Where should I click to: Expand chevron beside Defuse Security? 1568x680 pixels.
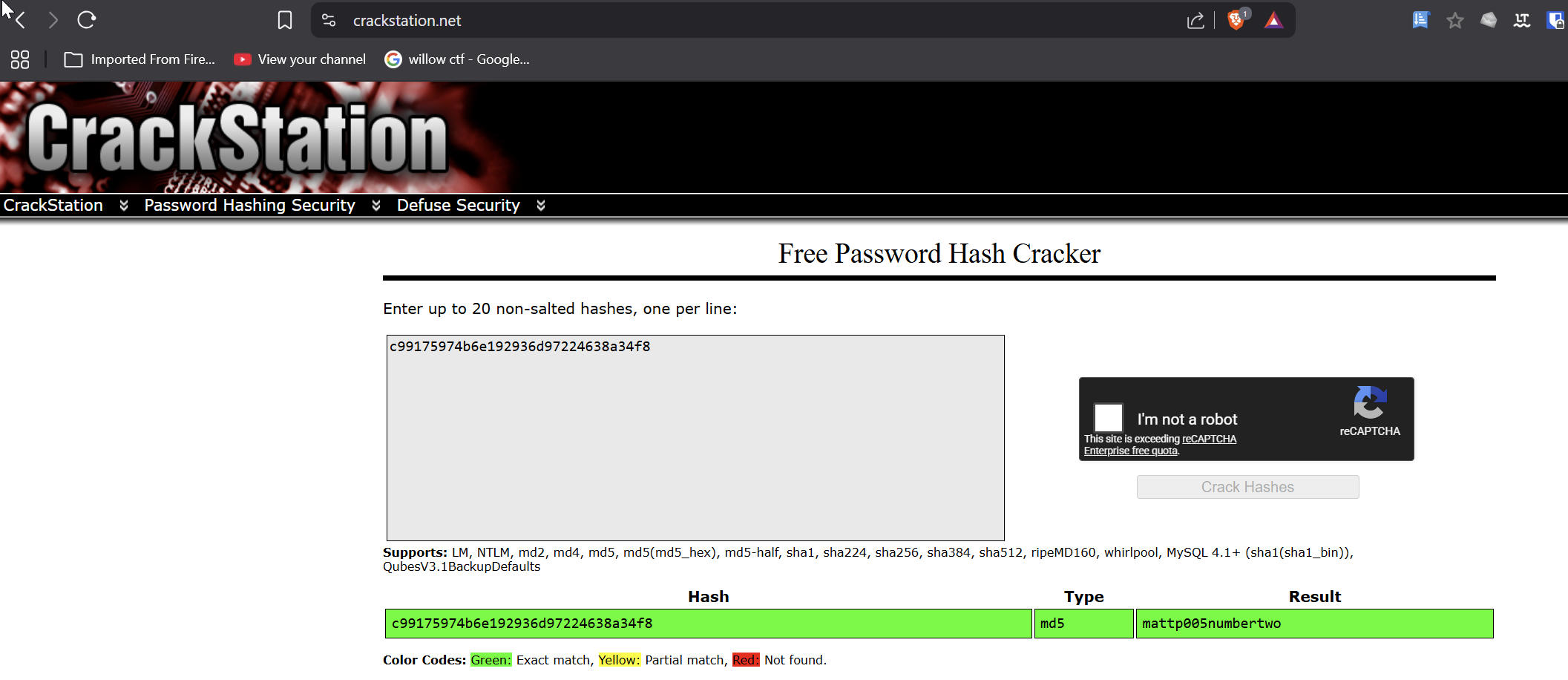[541, 206]
